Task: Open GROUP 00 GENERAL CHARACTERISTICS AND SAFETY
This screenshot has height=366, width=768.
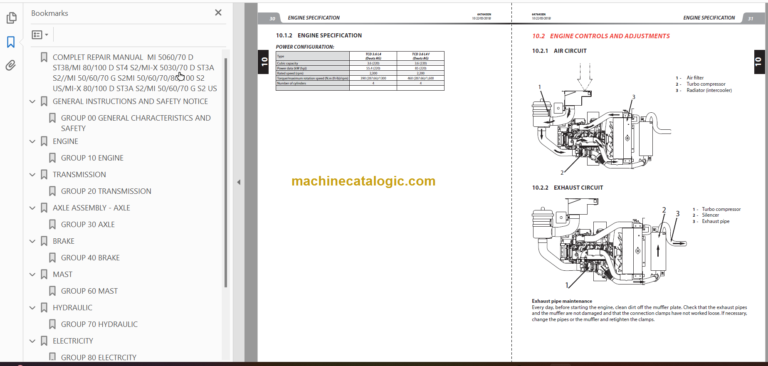Action: [x=136, y=123]
